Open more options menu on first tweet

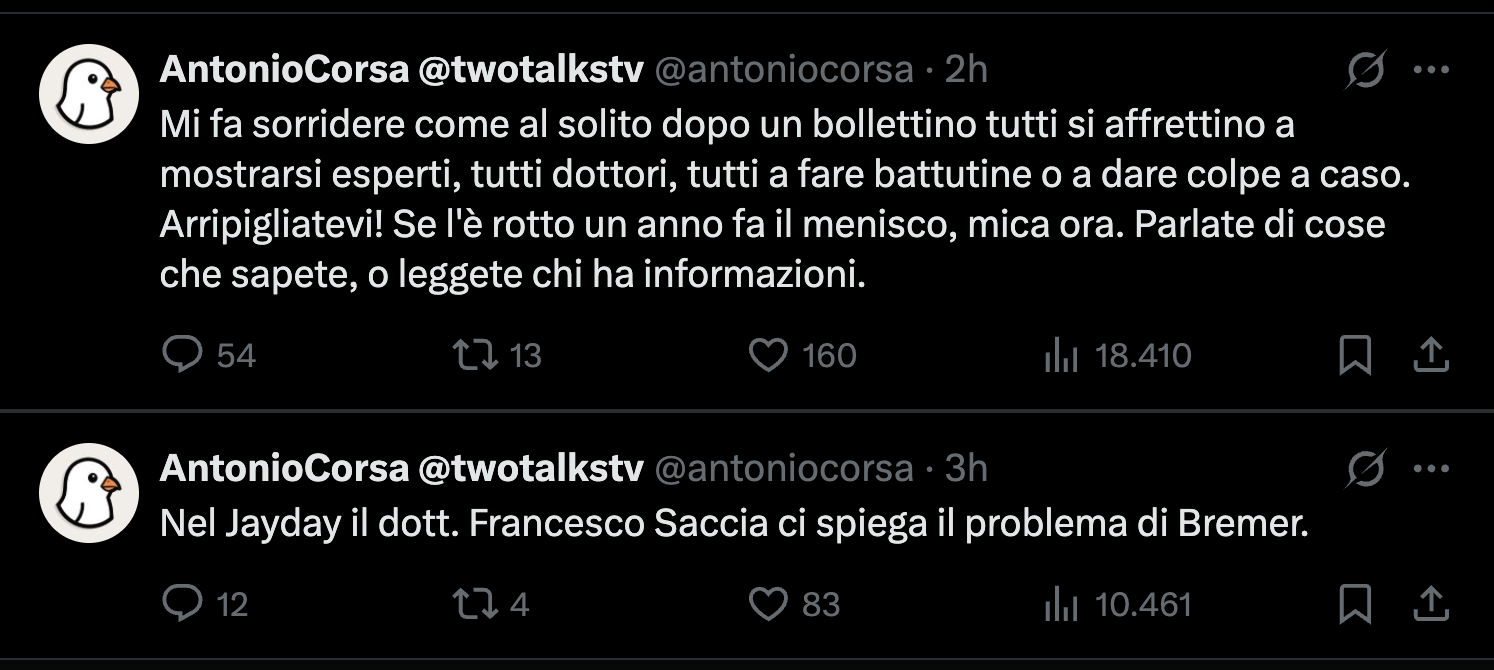[1431, 70]
